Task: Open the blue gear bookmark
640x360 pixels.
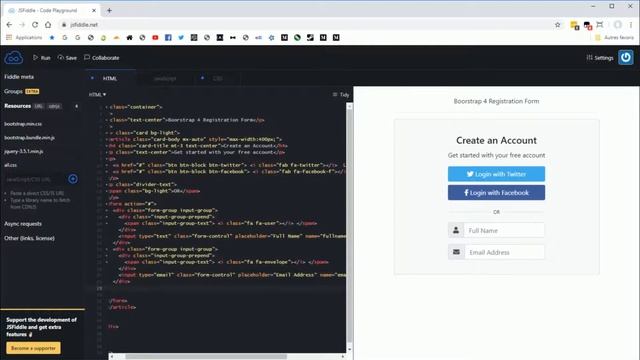Action: (271, 38)
